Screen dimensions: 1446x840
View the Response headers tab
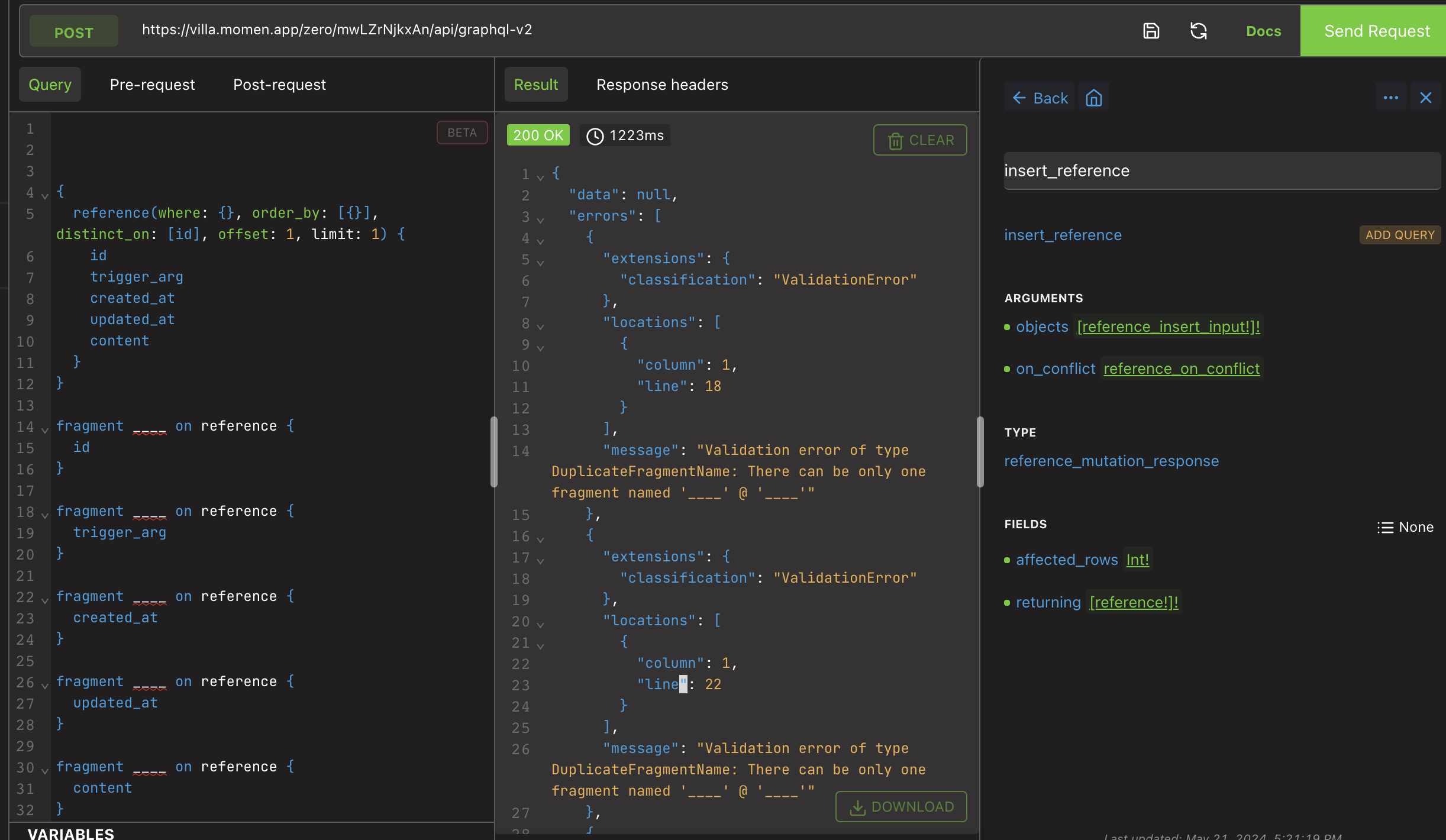pyautogui.click(x=662, y=85)
